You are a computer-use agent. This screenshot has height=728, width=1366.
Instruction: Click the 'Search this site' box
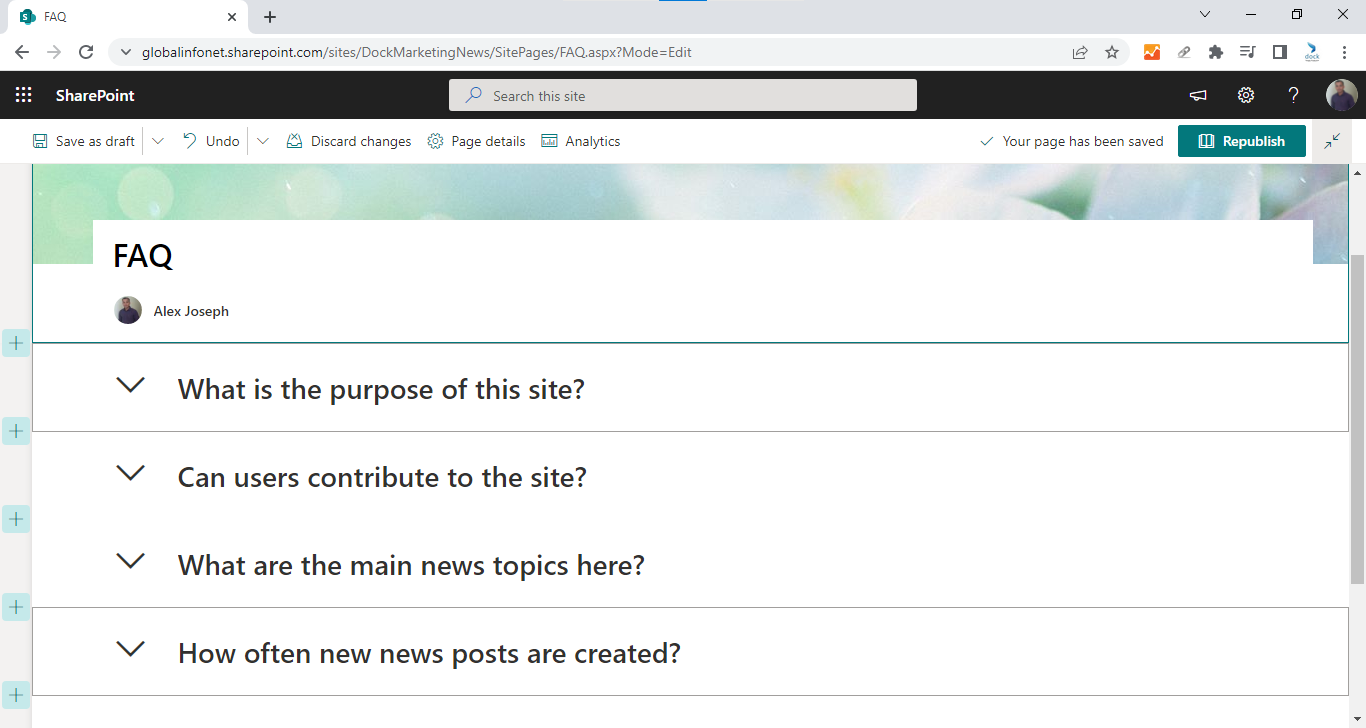click(x=683, y=95)
